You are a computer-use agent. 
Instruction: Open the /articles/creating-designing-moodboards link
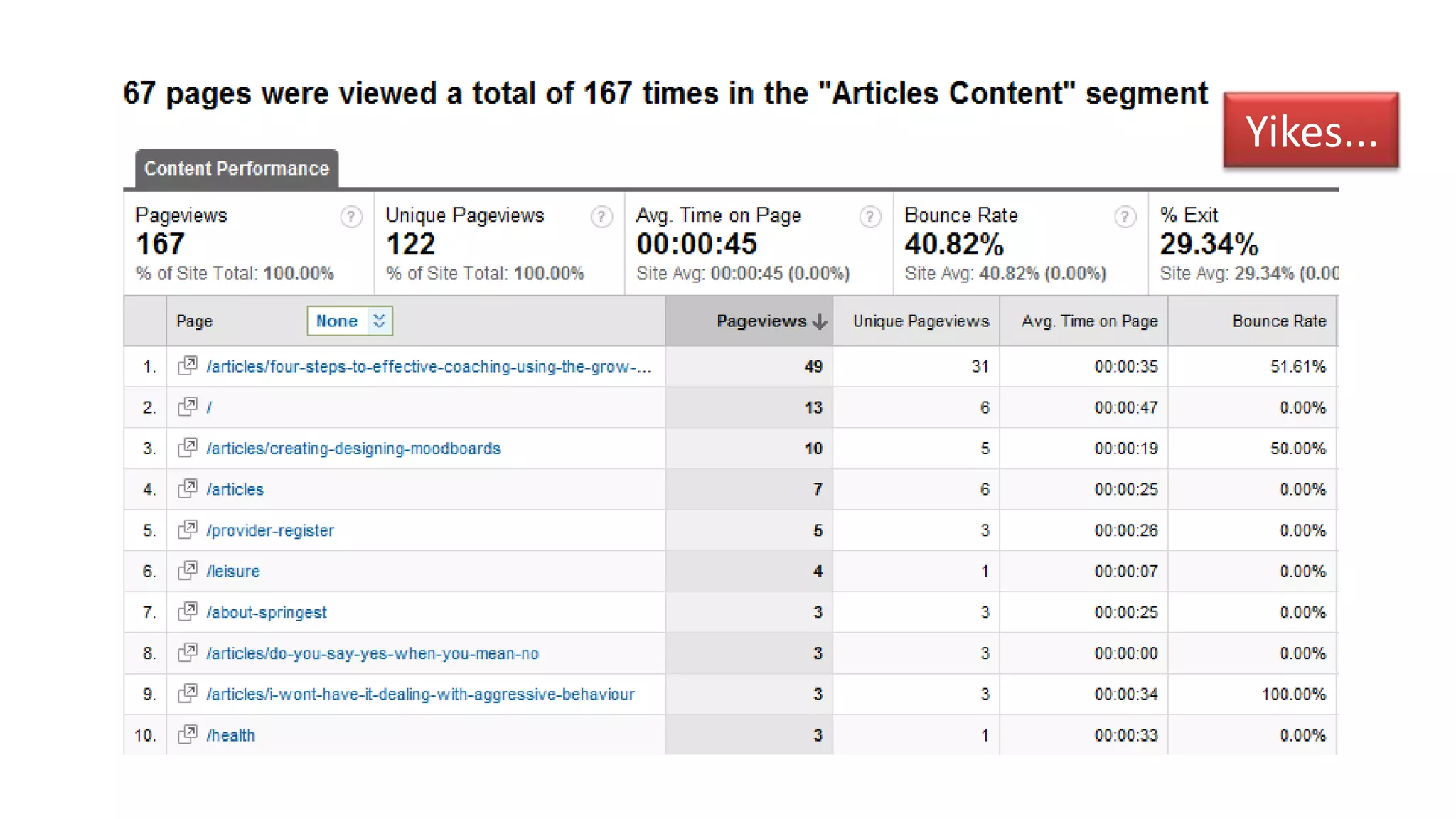point(353,449)
